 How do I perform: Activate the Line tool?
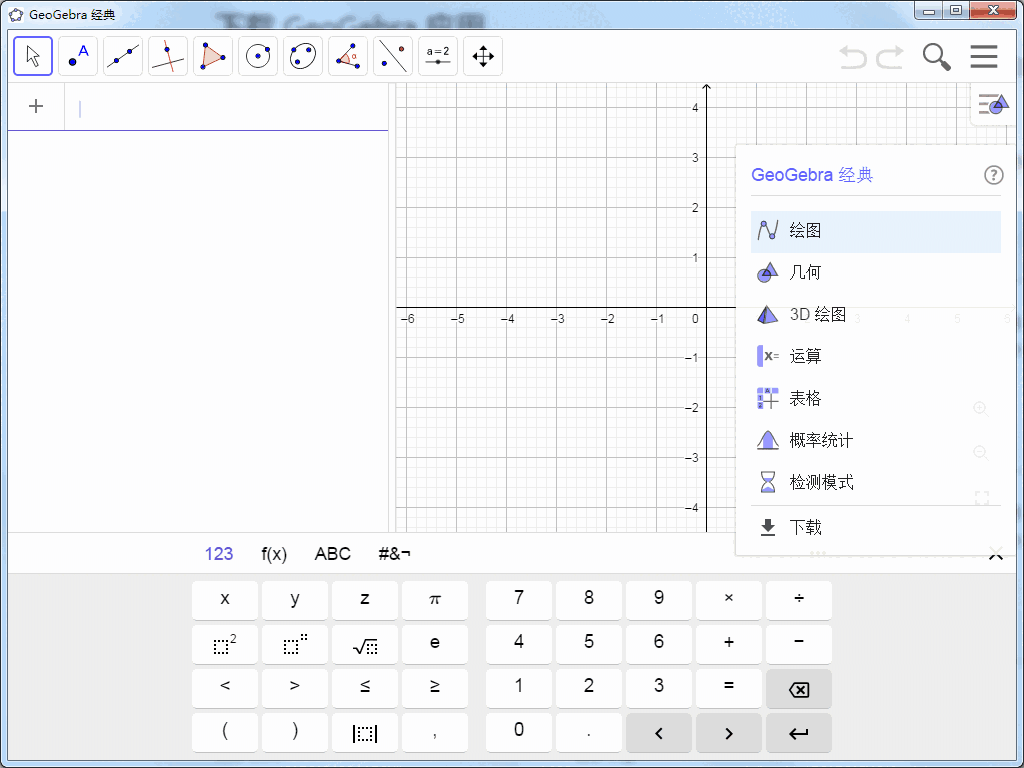coord(122,56)
